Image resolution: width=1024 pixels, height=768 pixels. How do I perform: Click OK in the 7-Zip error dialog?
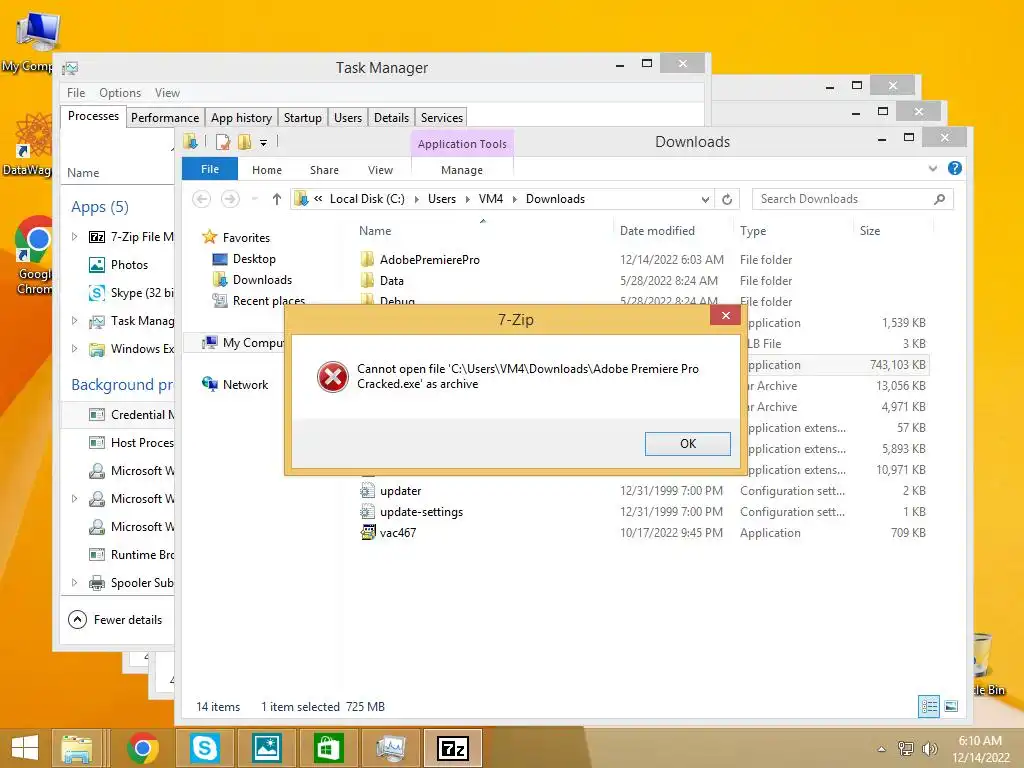tap(687, 443)
